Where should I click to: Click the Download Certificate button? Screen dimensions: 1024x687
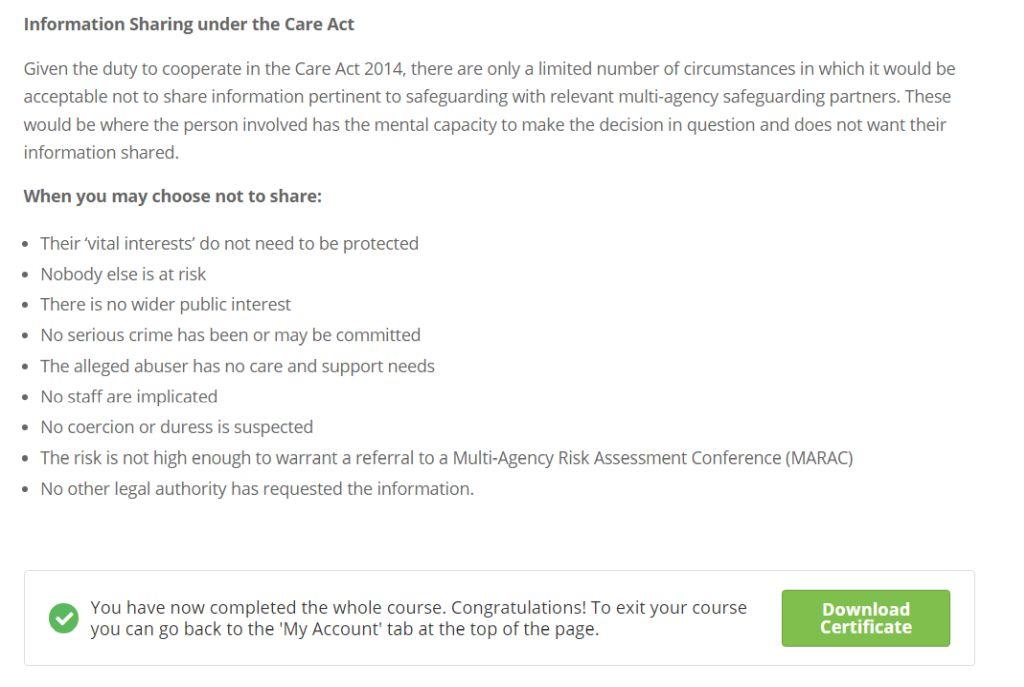click(865, 618)
